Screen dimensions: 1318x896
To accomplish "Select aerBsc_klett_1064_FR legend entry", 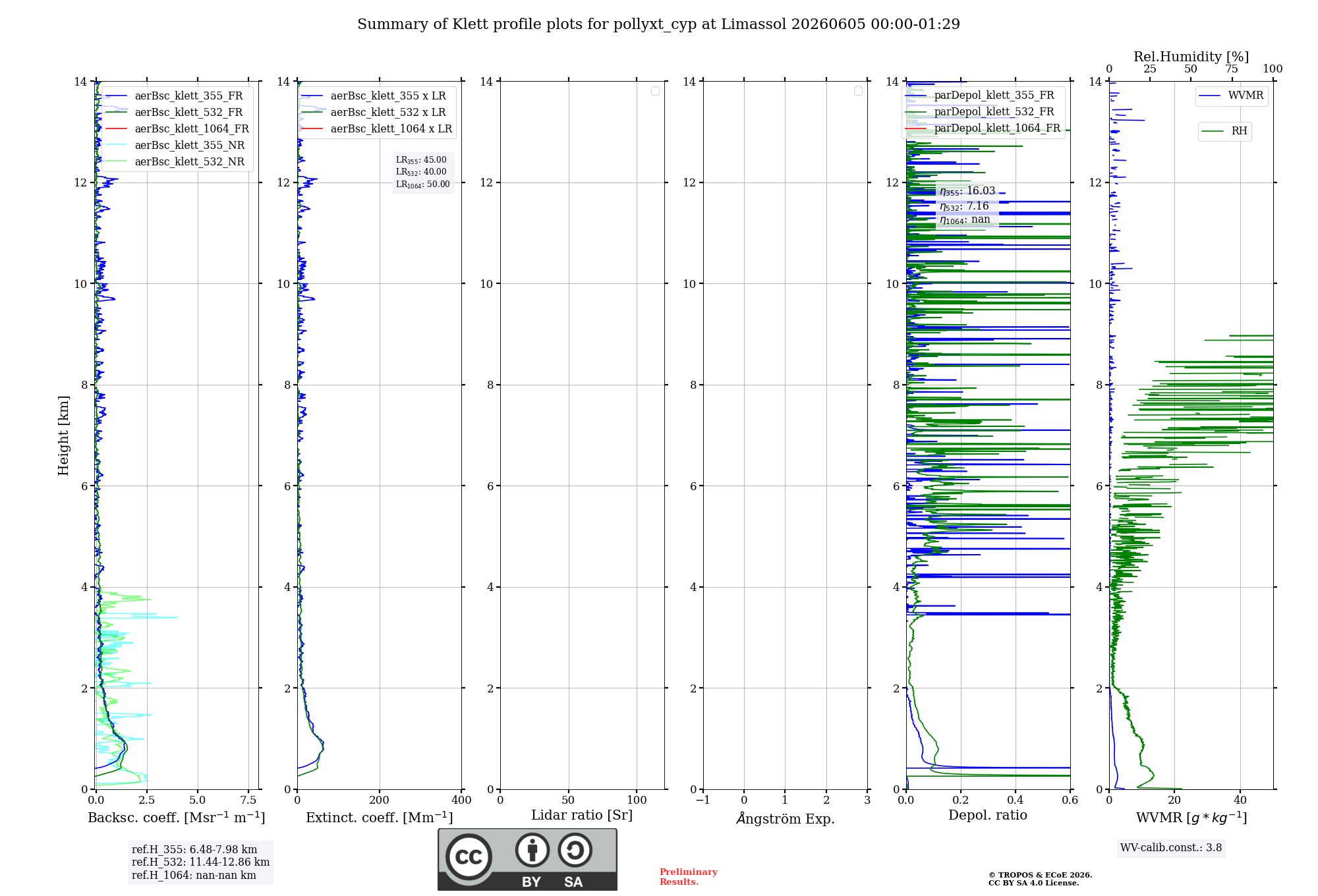I will click(x=178, y=129).
